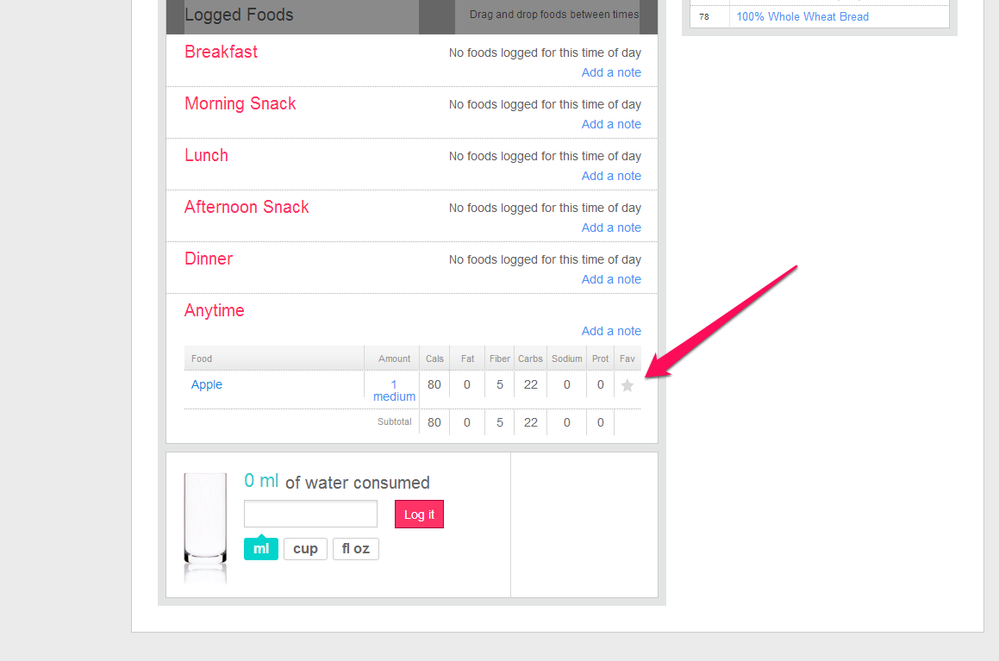
Task: Click the number 78 beside Whole Wheat Bread
Action: [x=704, y=17]
